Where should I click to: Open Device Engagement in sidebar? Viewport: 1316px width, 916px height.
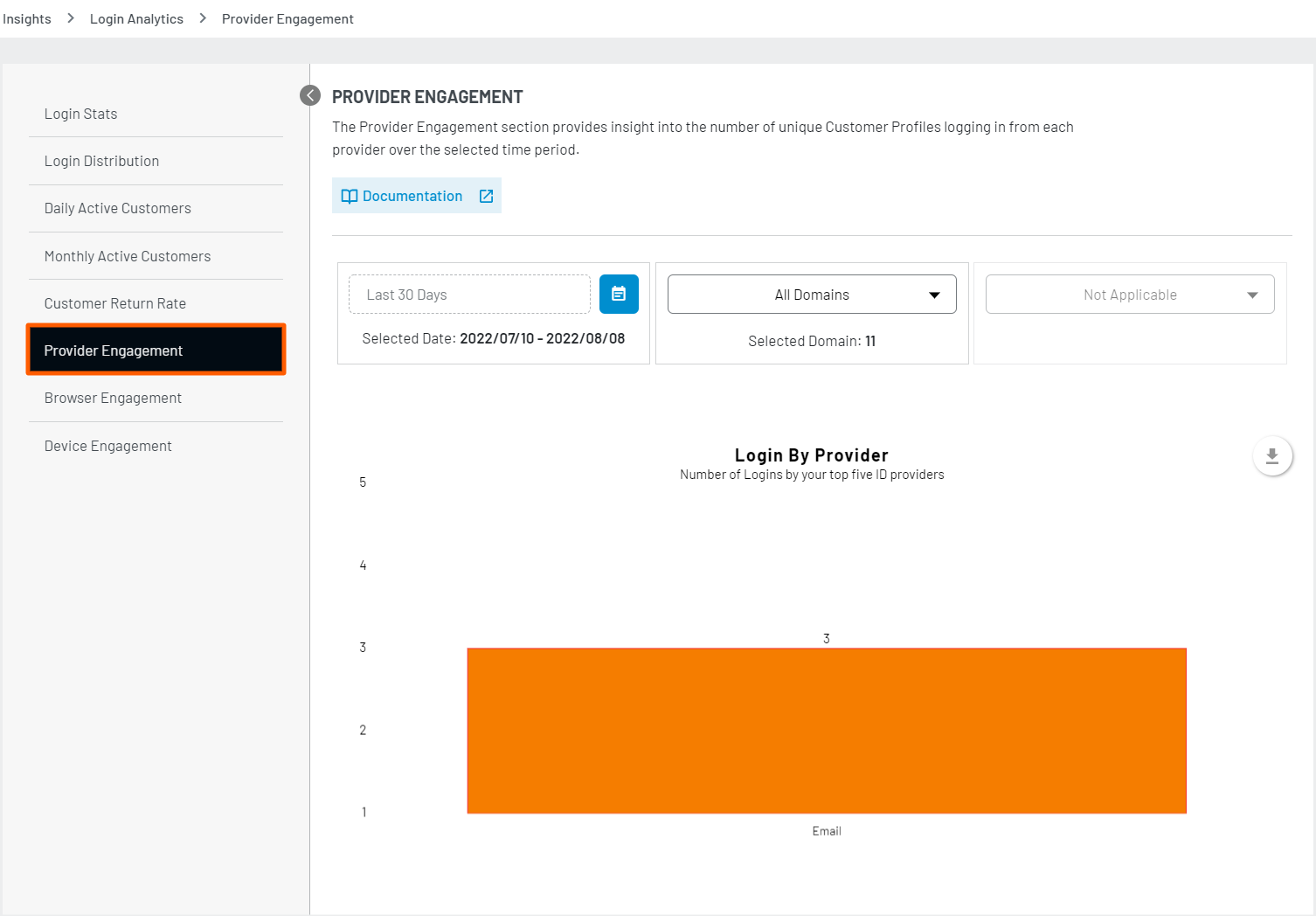click(107, 446)
